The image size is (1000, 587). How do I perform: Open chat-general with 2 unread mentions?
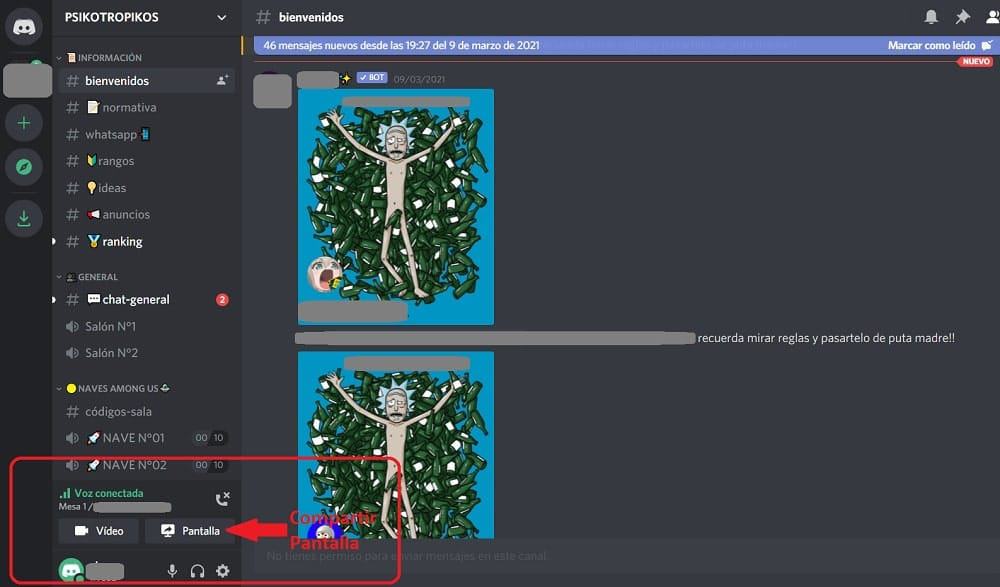point(146,299)
